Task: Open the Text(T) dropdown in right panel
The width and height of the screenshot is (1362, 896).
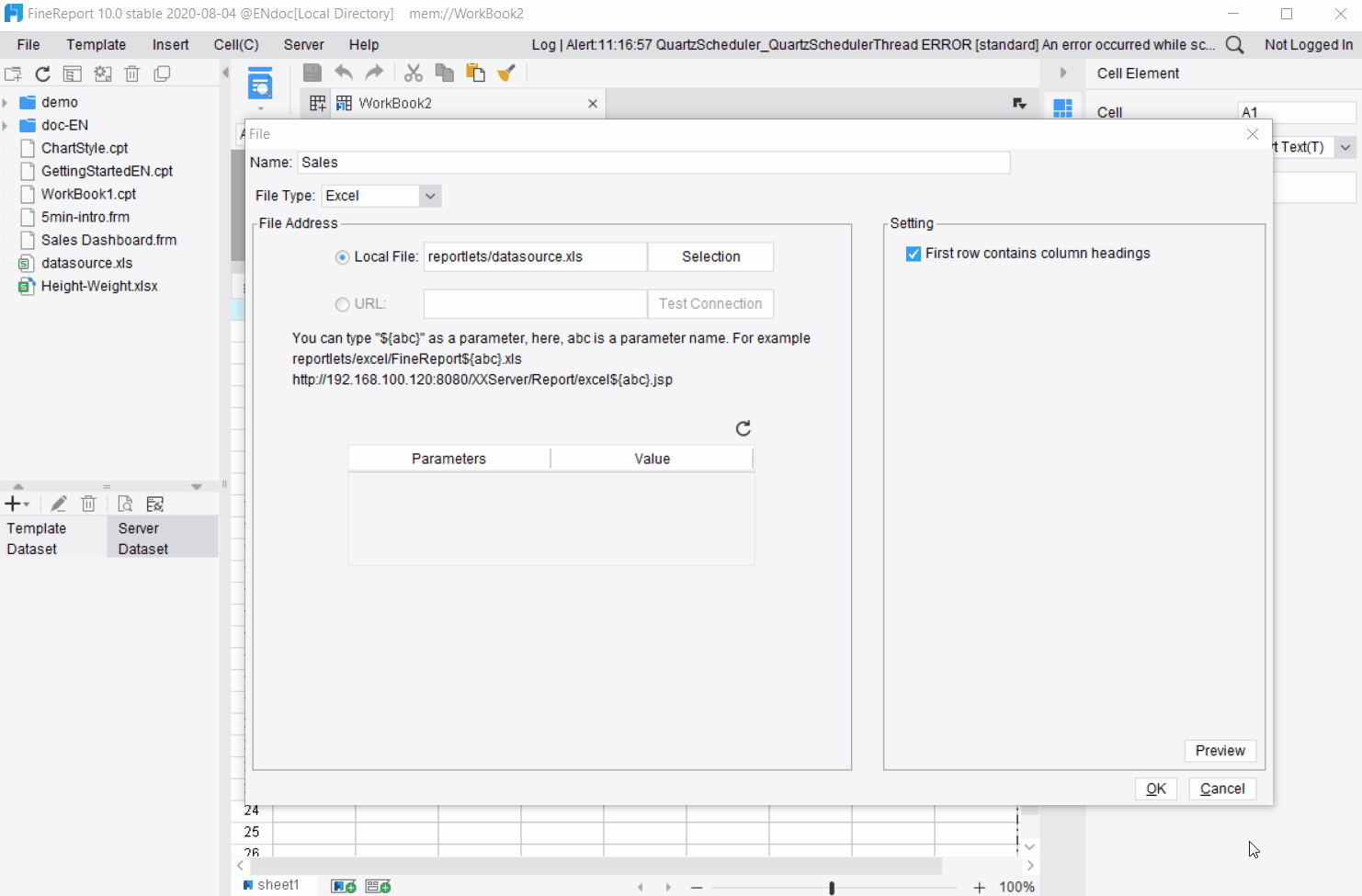Action: [1346, 147]
